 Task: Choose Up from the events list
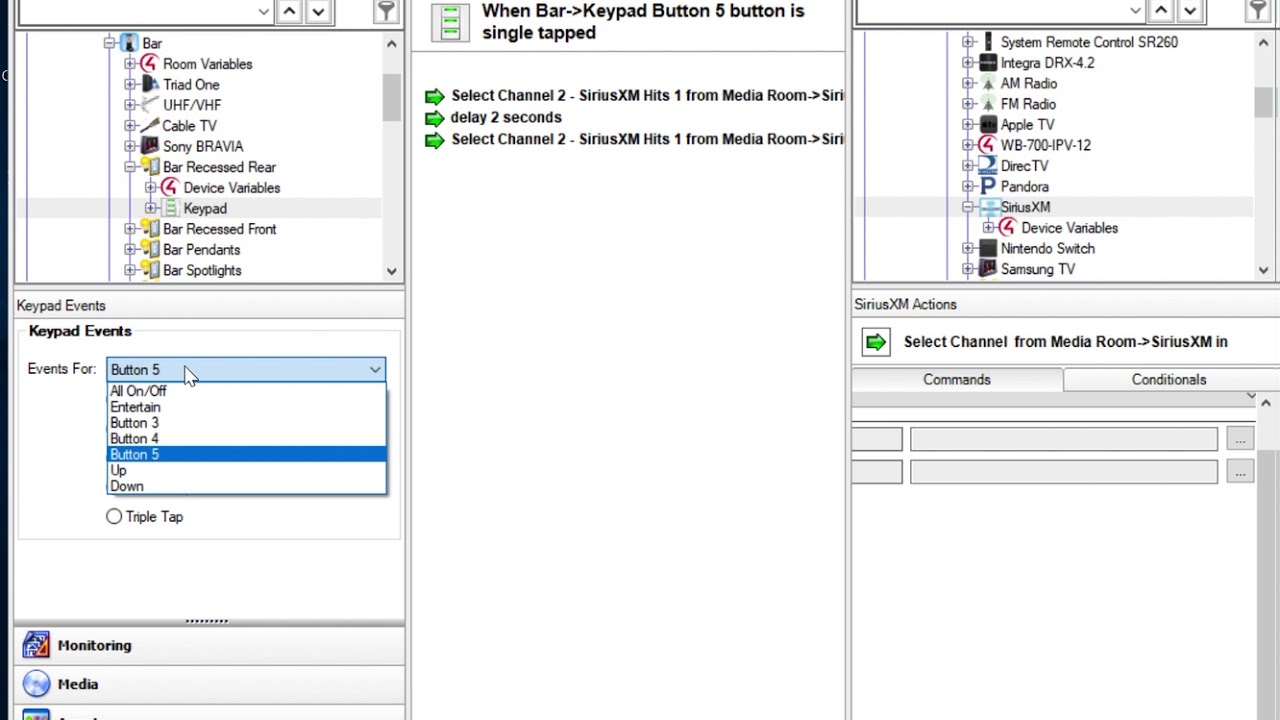(x=246, y=470)
